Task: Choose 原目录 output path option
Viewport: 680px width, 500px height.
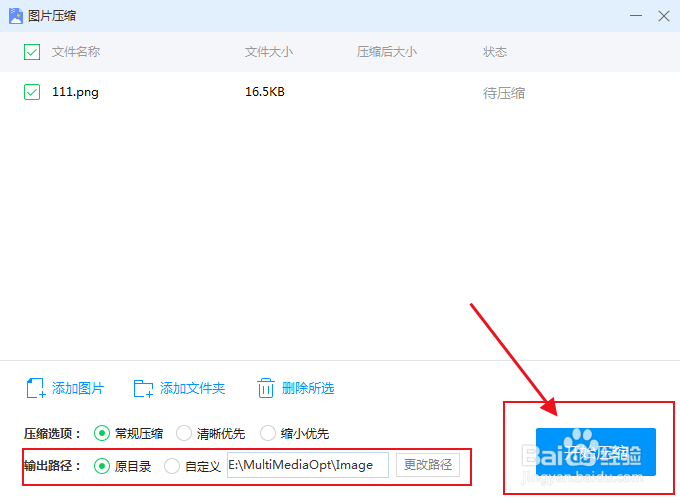Action: (x=102, y=466)
